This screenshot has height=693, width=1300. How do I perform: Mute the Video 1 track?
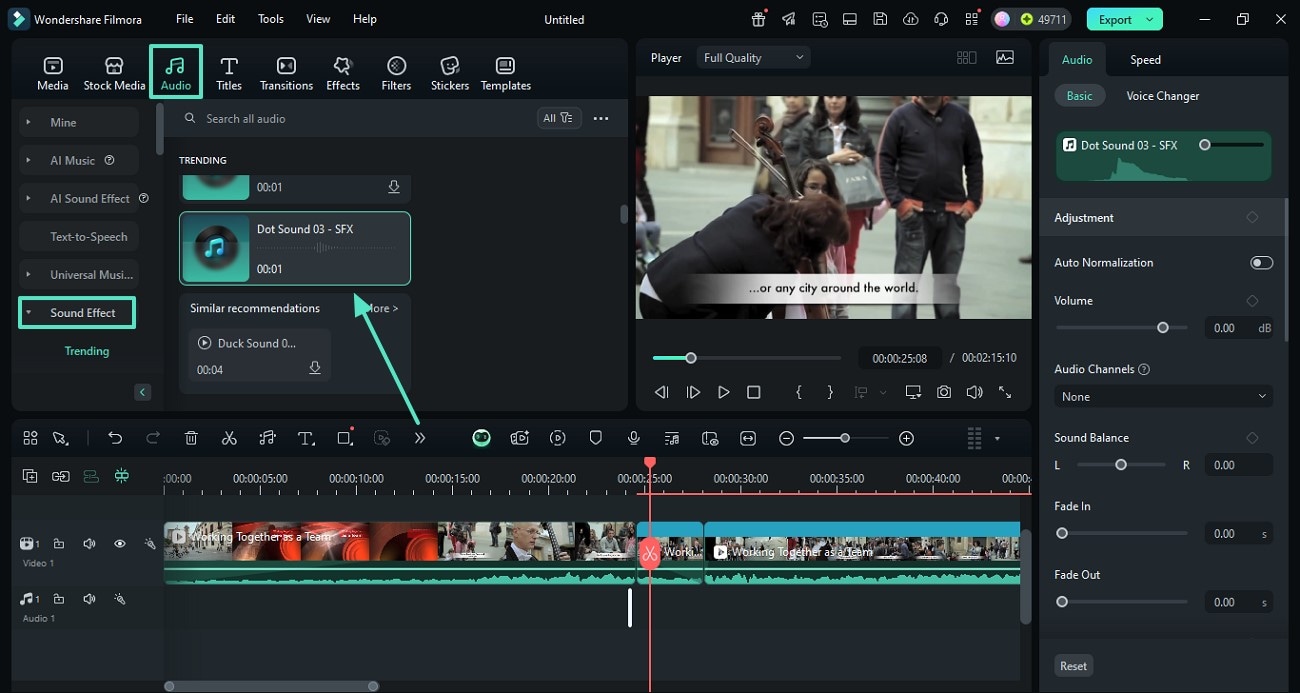point(89,544)
